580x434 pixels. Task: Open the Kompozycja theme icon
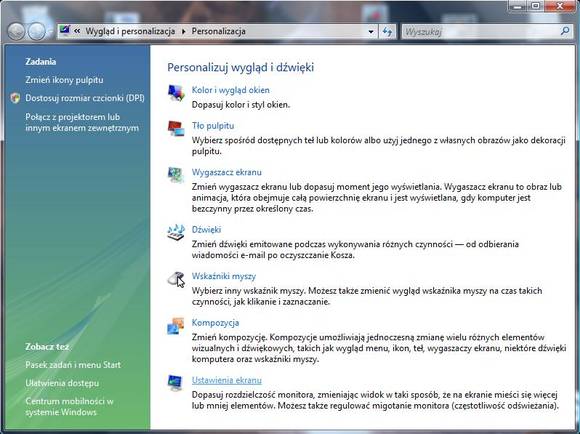(176, 325)
